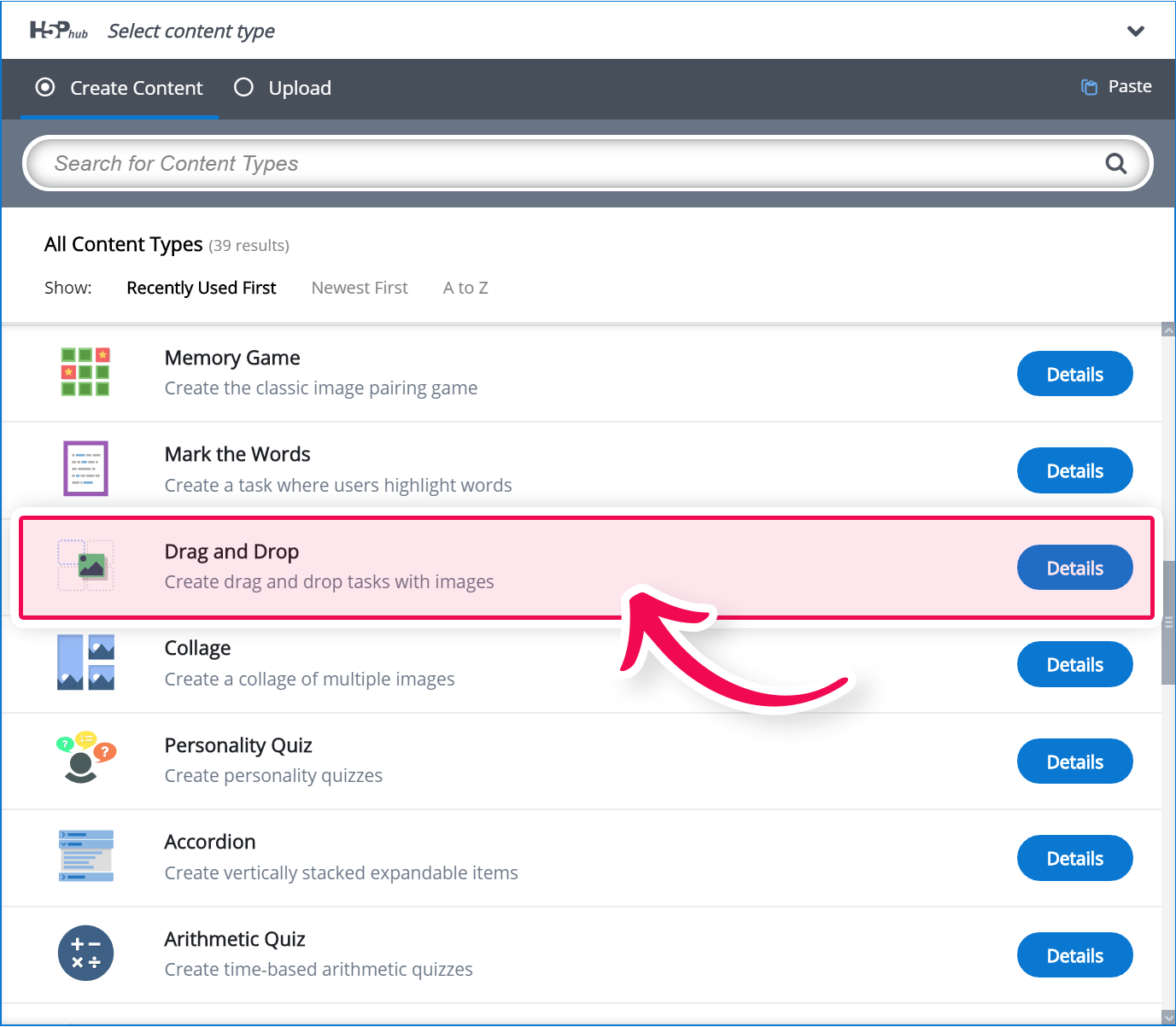Screen dimensions: 1176x1027
Task: Click the Arithmetic Quiz calculator icon
Action: pyautogui.click(x=85, y=953)
